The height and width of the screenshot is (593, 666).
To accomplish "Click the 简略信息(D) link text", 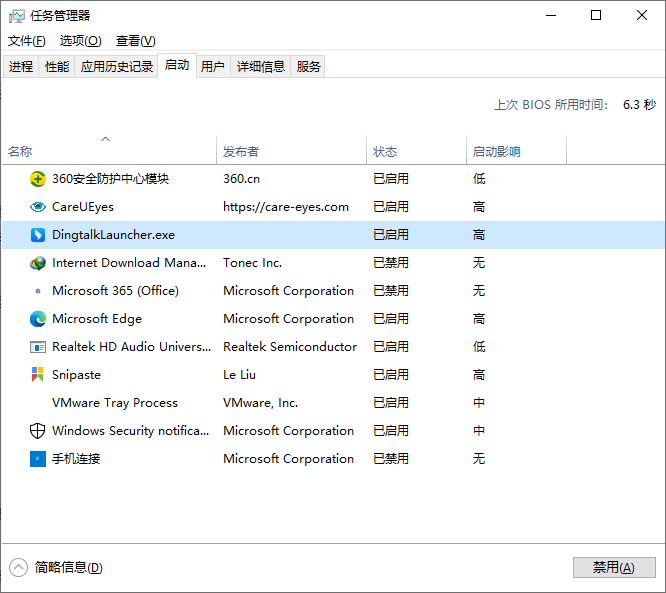I will click(x=69, y=568).
